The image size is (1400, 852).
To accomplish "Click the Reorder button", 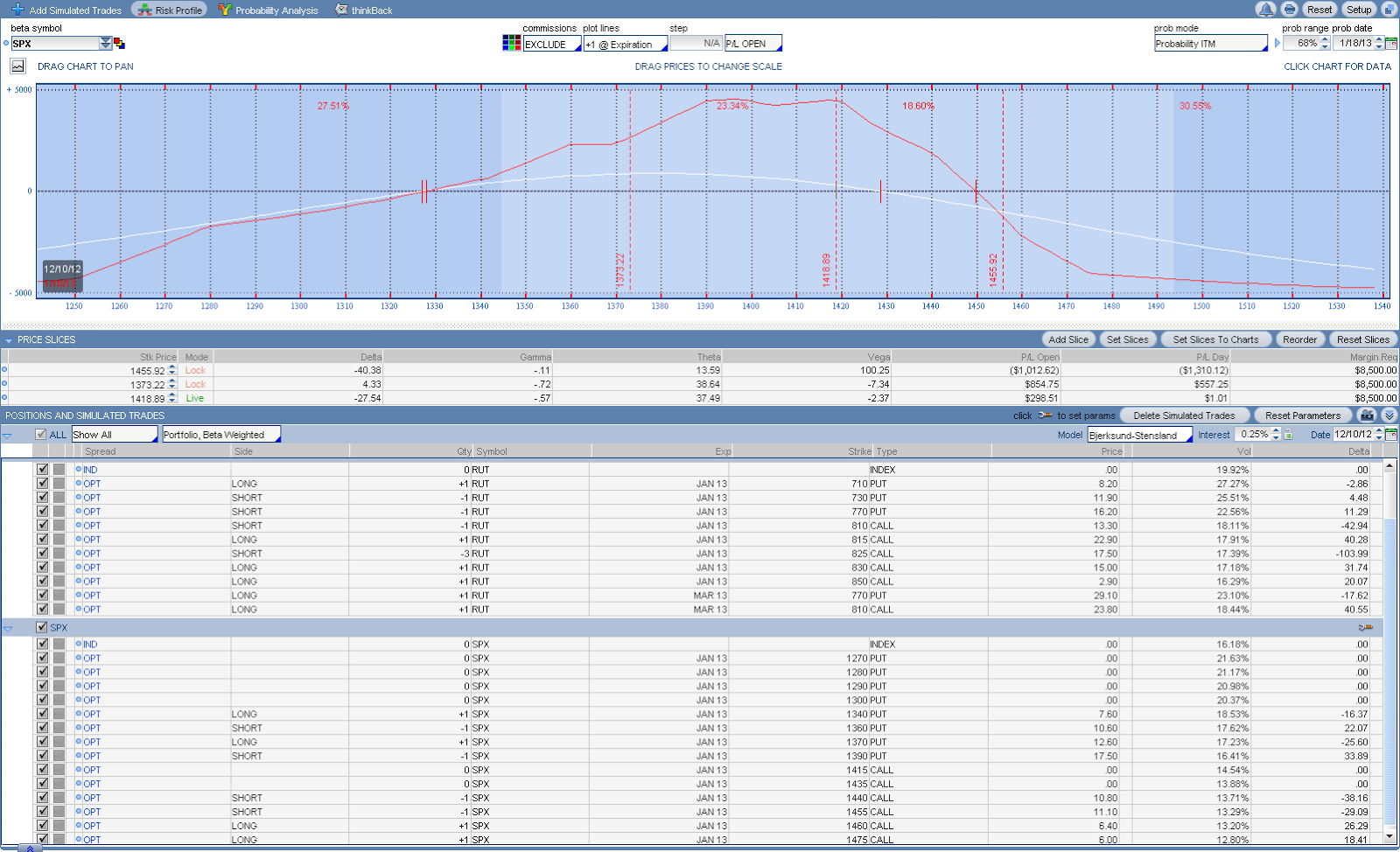I will [1299, 339].
